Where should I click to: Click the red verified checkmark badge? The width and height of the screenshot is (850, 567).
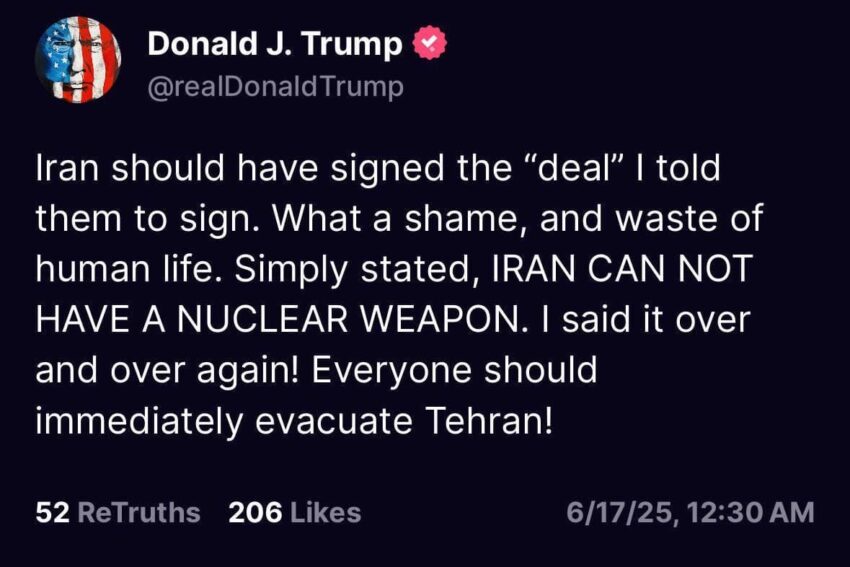[x=430, y=42]
